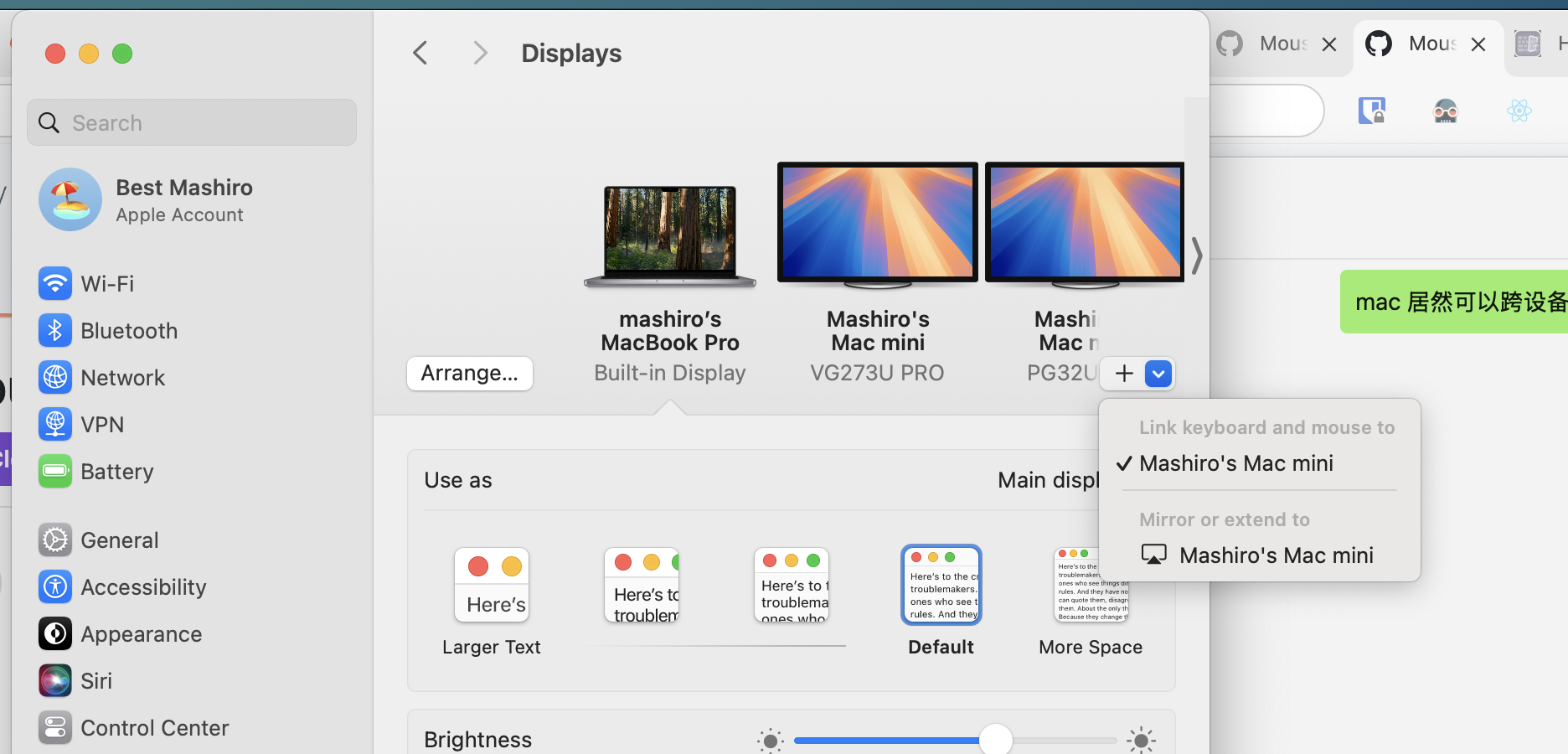1568x754 pixels.
Task: Open the VPN icon in sidebar
Action: [55, 425]
